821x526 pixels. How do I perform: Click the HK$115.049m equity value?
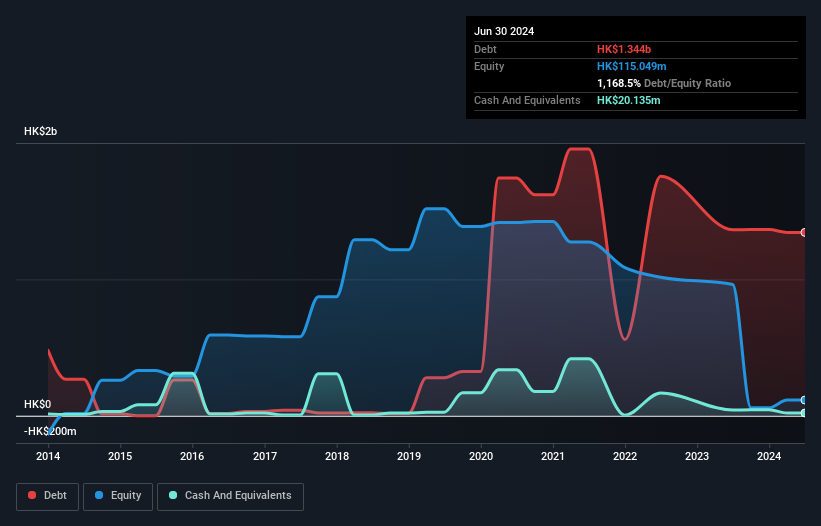pos(631,66)
